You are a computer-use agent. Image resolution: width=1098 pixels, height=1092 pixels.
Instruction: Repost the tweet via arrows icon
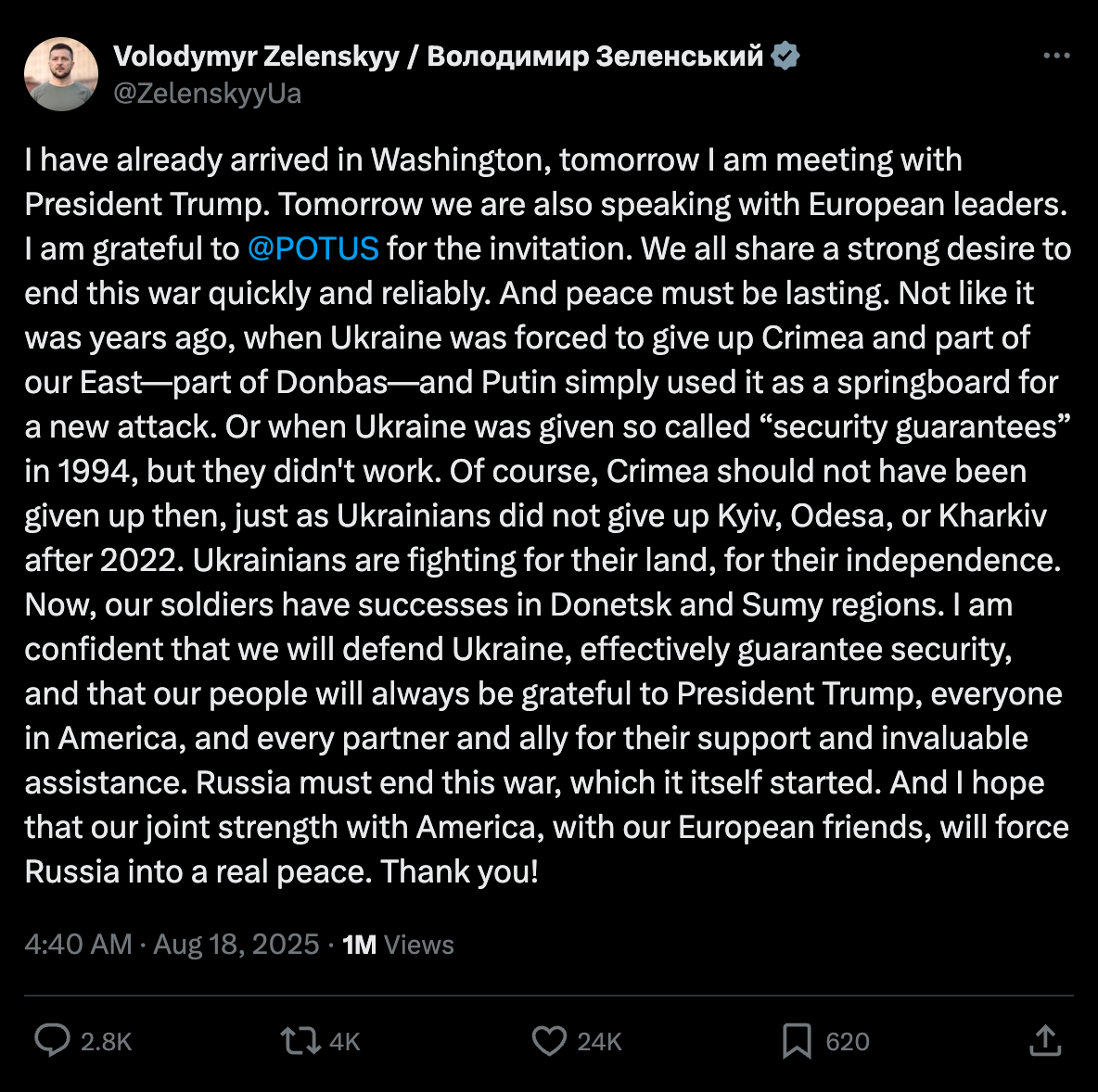click(300, 1040)
